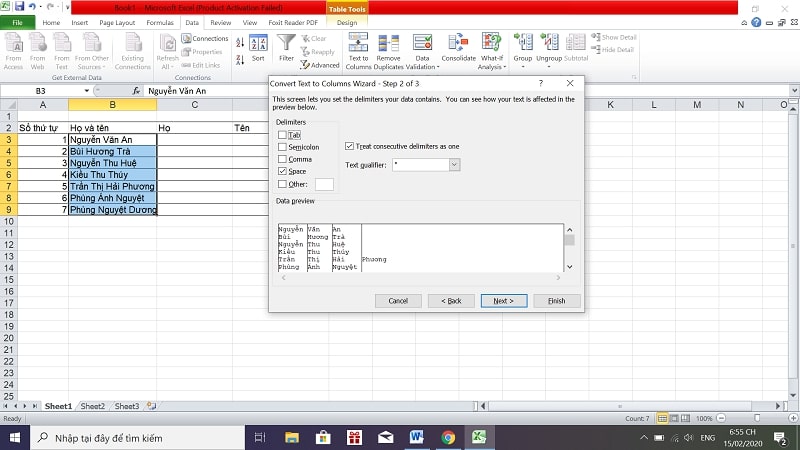The width and height of the screenshot is (800, 450).
Task: Click data preview scroll down arrow
Action: tap(569, 267)
